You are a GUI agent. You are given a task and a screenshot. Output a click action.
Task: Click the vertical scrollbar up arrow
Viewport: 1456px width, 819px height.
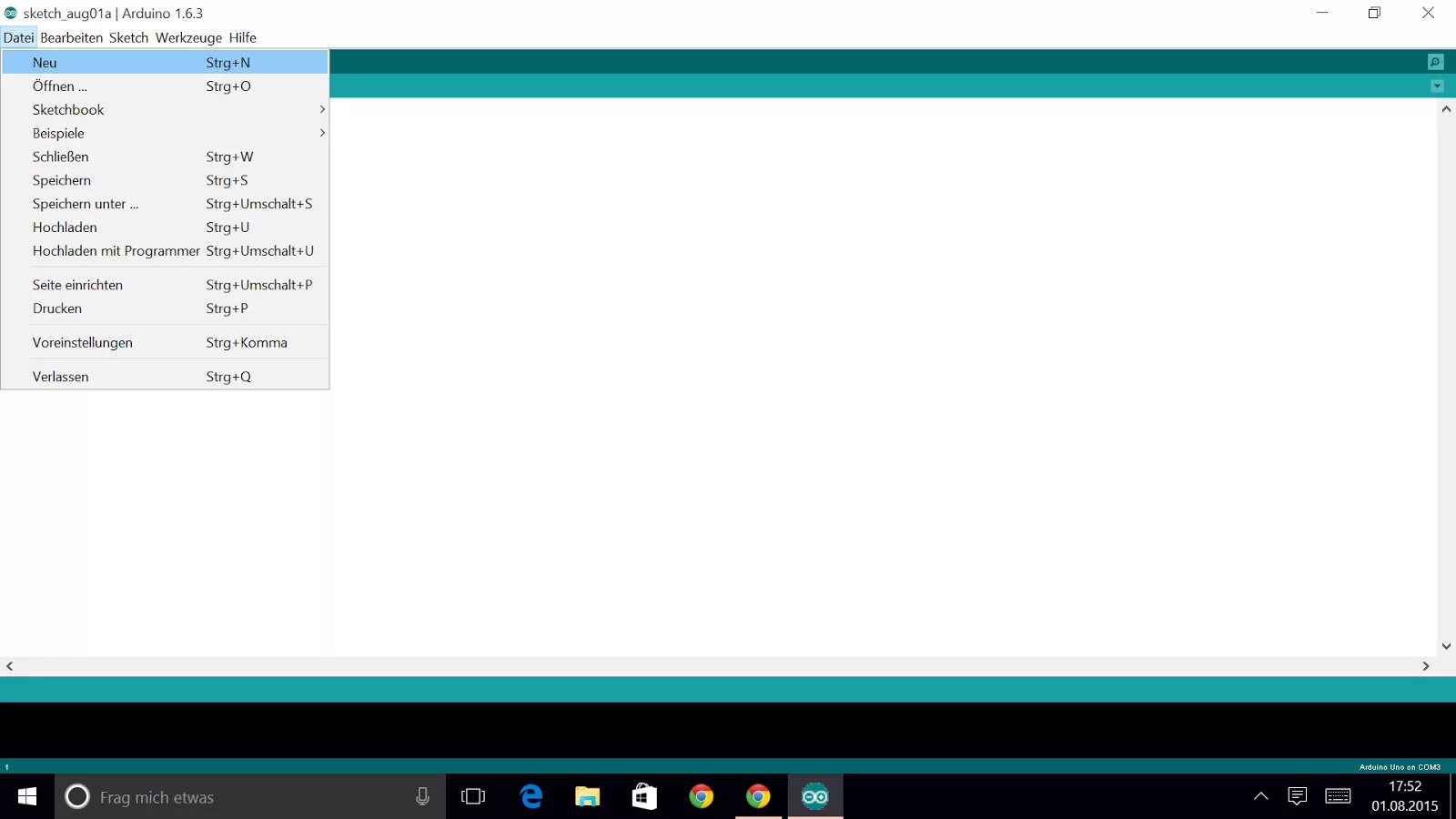(x=1446, y=109)
